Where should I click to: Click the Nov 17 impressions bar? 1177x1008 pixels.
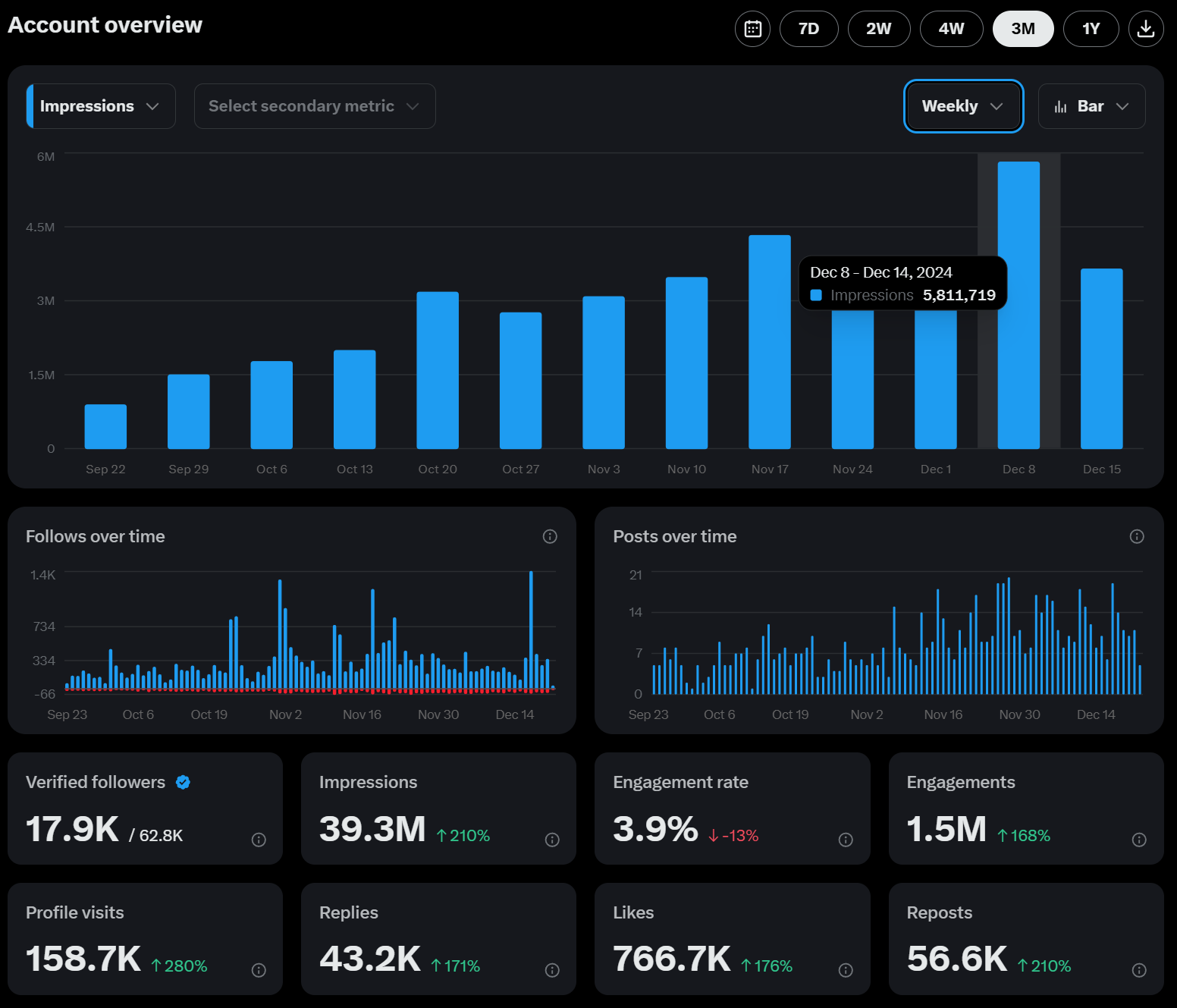[769, 341]
